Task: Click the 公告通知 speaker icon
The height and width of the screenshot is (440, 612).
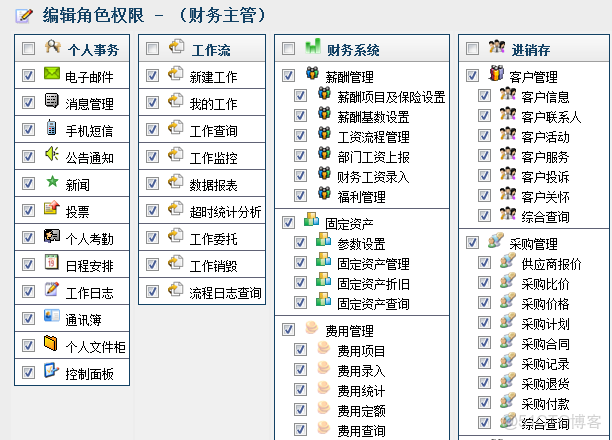Action: click(52, 154)
